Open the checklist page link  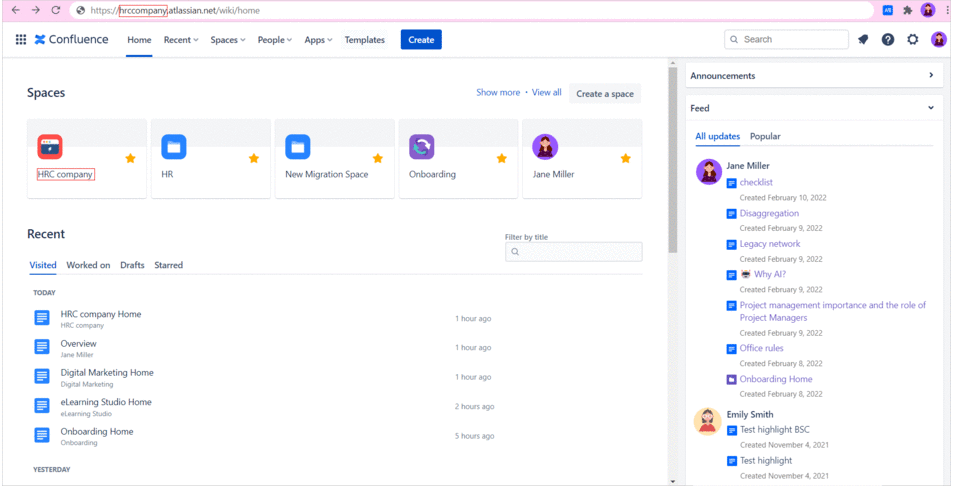(x=756, y=182)
